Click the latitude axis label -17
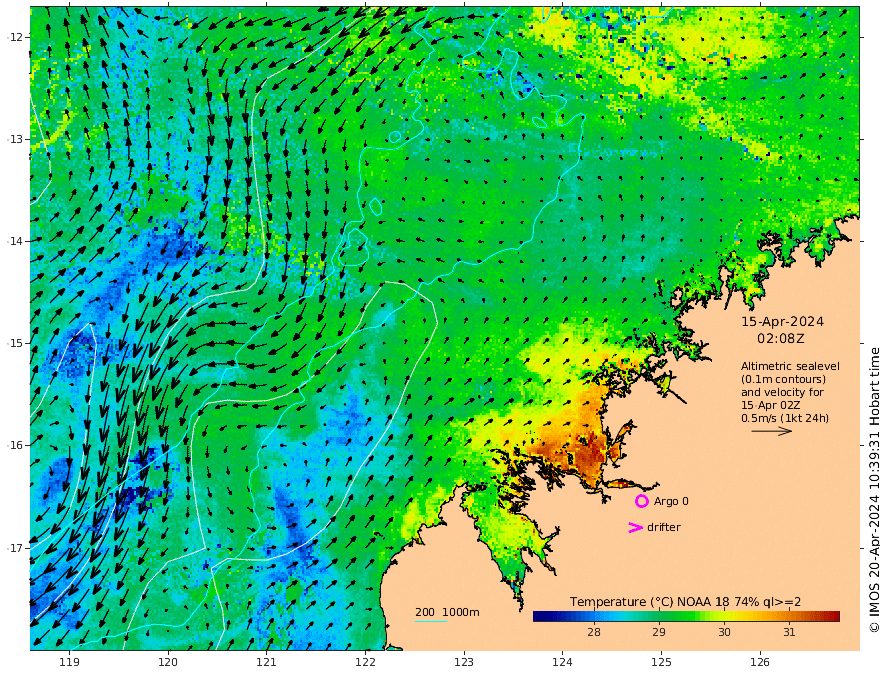The height and width of the screenshot is (680, 880). click(x=15, y=548)
